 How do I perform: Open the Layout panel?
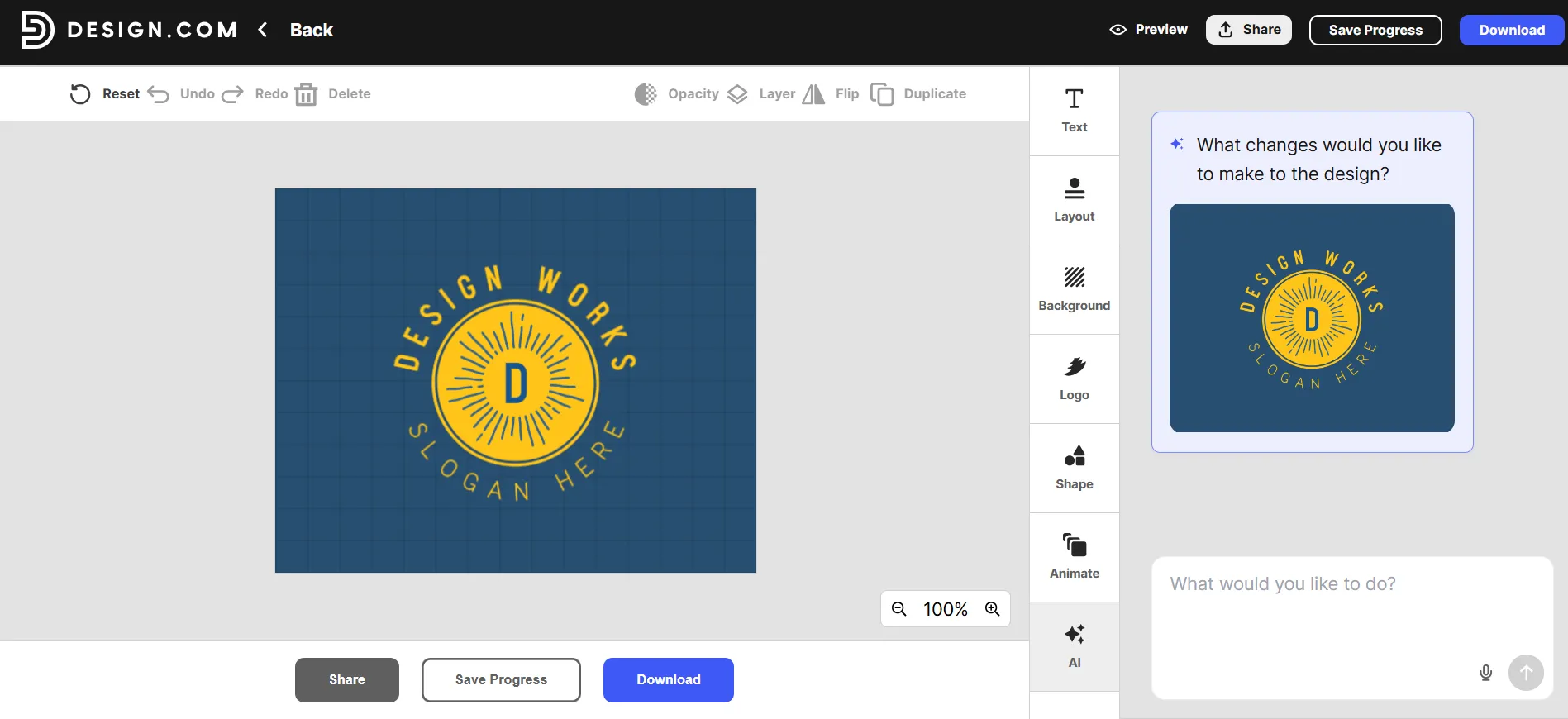(1075, 200)
